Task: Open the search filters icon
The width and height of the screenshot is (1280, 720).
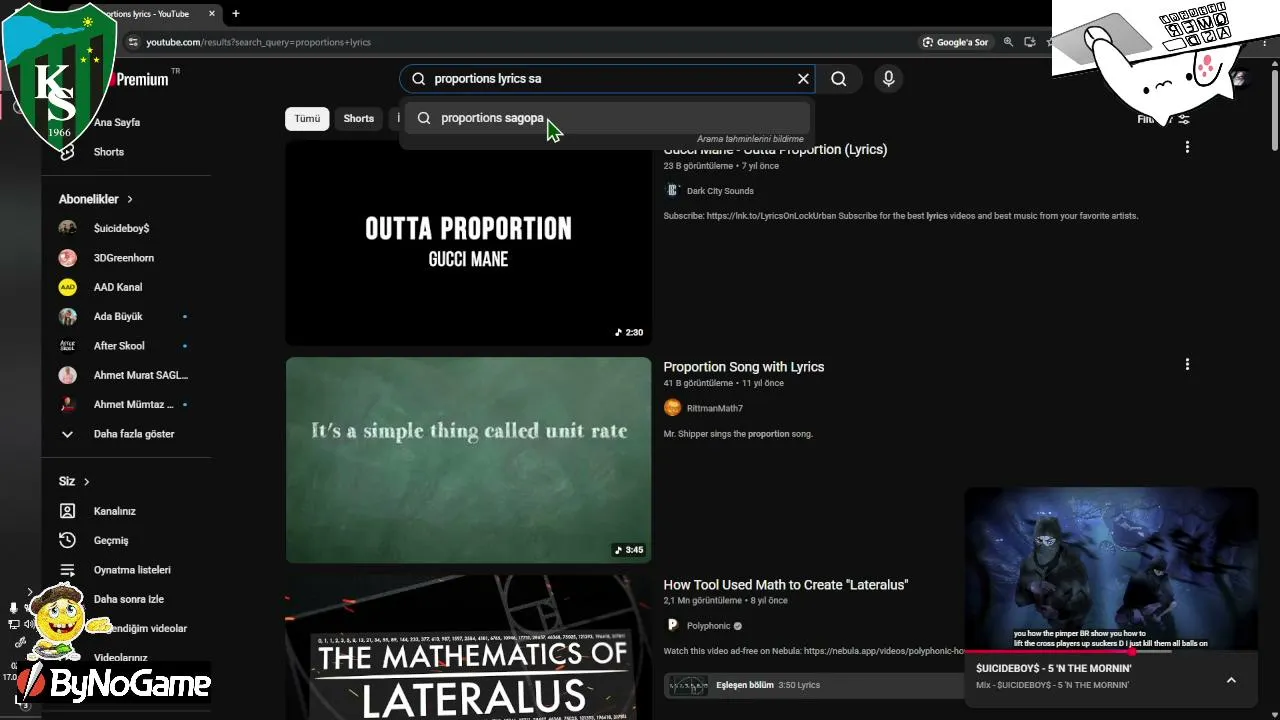Action: click(x=1184, y=119)
